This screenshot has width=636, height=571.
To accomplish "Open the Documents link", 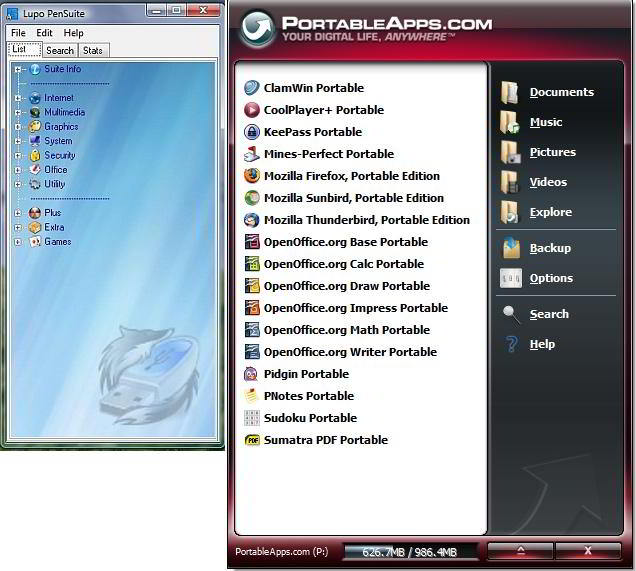I will (x=561, y=92).
